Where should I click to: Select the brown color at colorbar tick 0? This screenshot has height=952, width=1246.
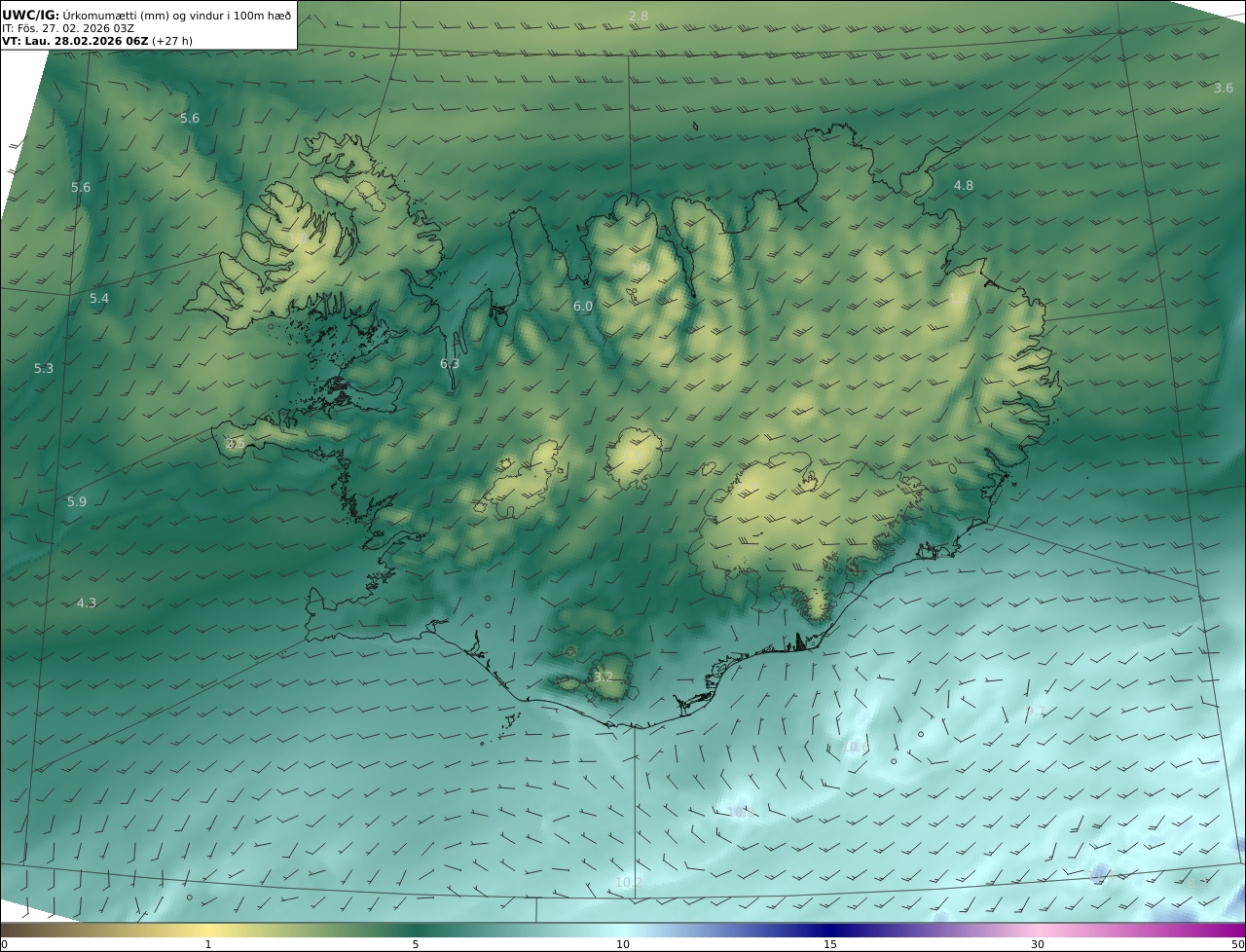[x=4, y=931]
